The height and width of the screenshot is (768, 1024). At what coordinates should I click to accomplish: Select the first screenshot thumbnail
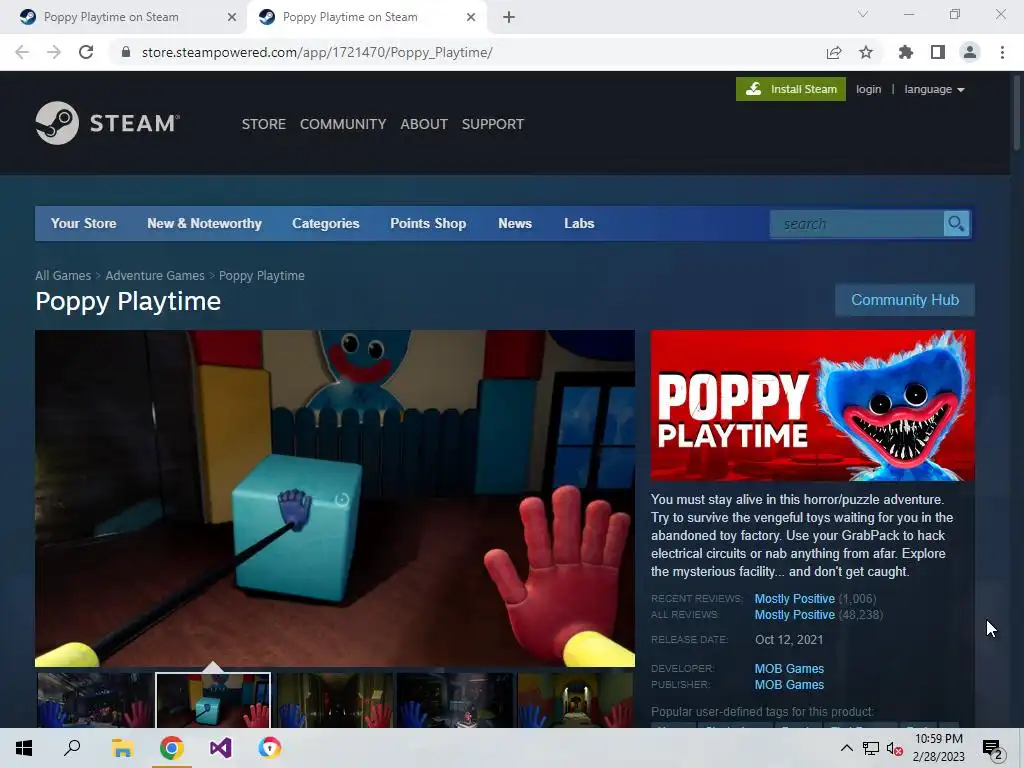(95, 700)
